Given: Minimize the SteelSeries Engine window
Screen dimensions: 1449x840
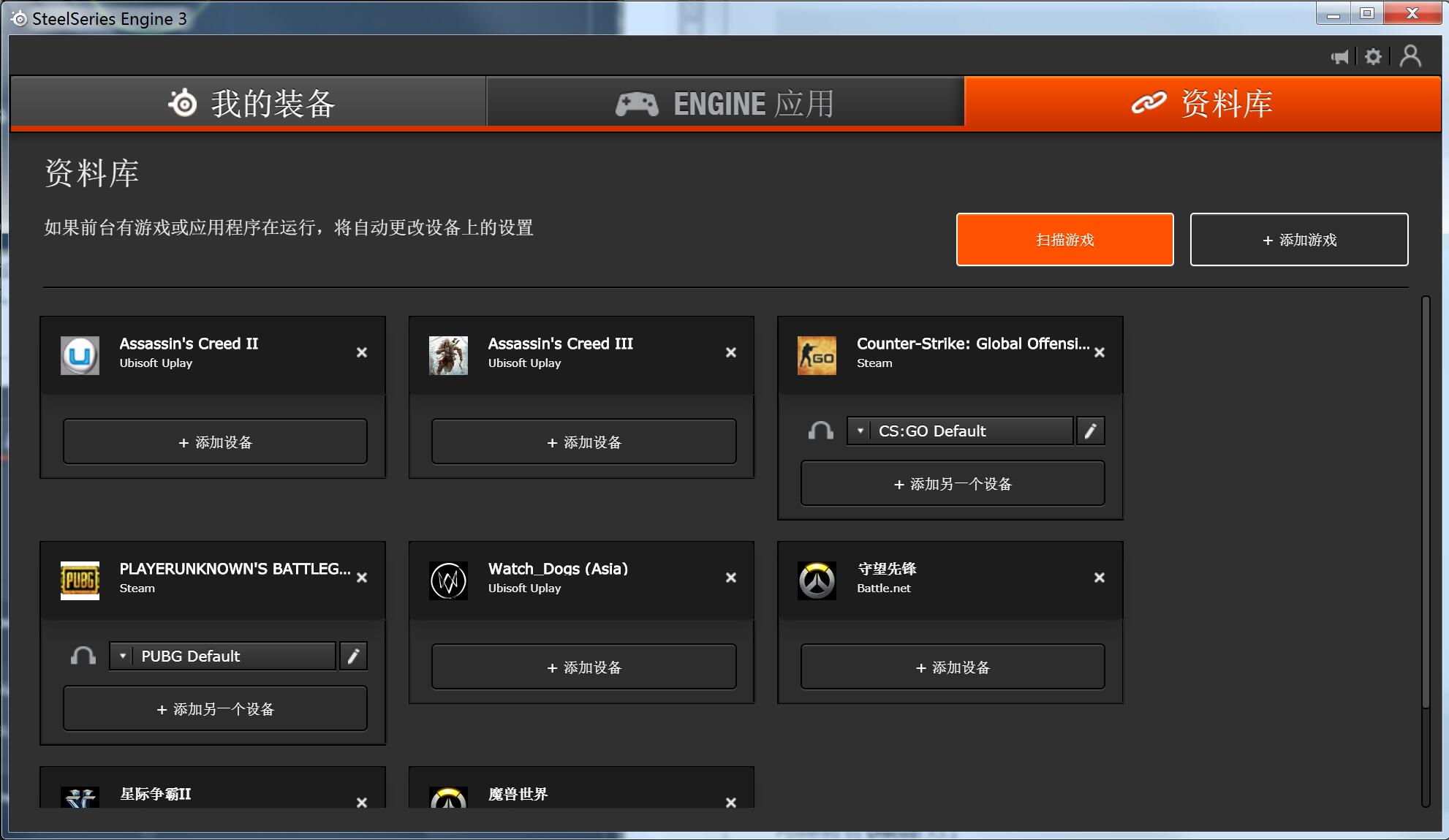Looking at the screenshot, I should pyautogui.click(x=1333, y=14).
